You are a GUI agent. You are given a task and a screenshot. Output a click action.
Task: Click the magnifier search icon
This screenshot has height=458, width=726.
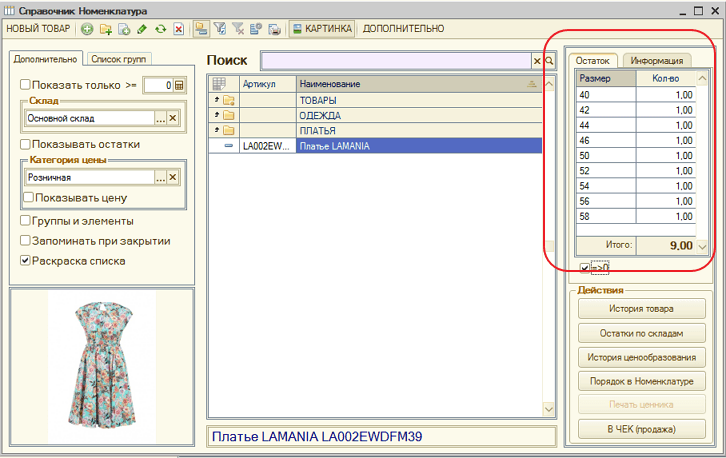pyautogui.click(x=549, y=61)
